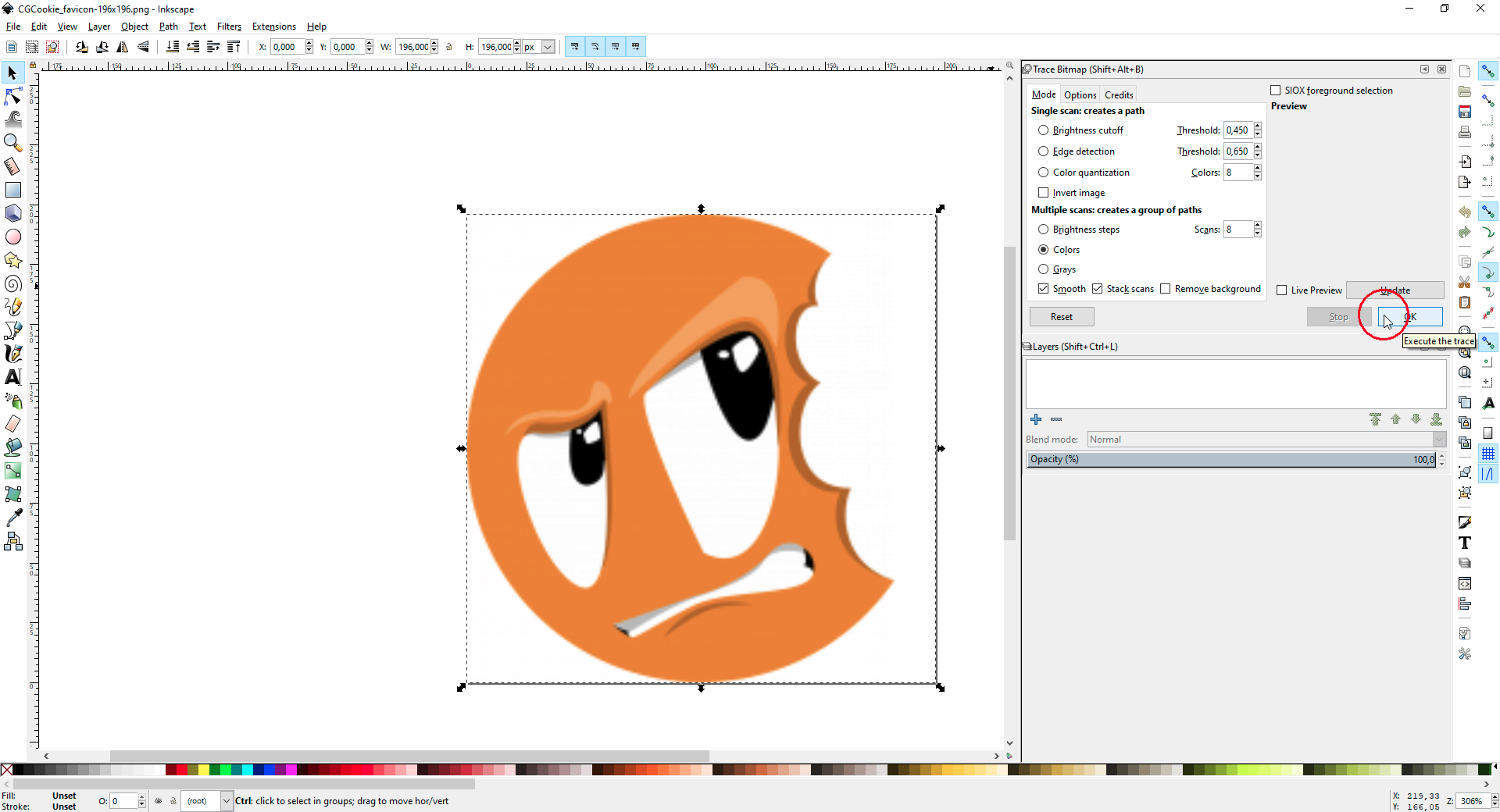The height and width of the screenshot is (812, 1500).
Task: Click the Update preview button
Action: [1395, 290]
